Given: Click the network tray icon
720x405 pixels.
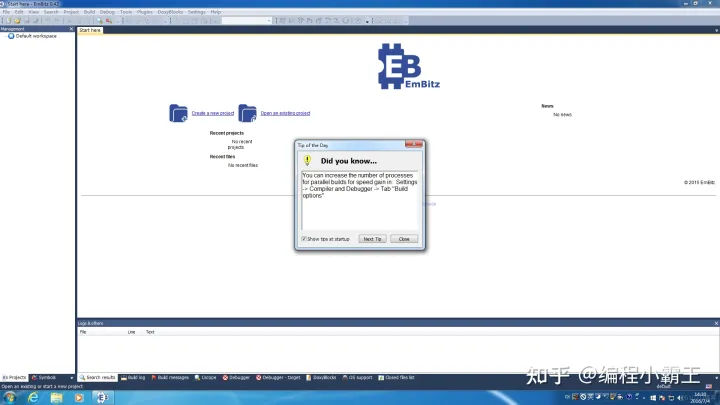Looking at the screenshot, I should (x=671, y=398).
